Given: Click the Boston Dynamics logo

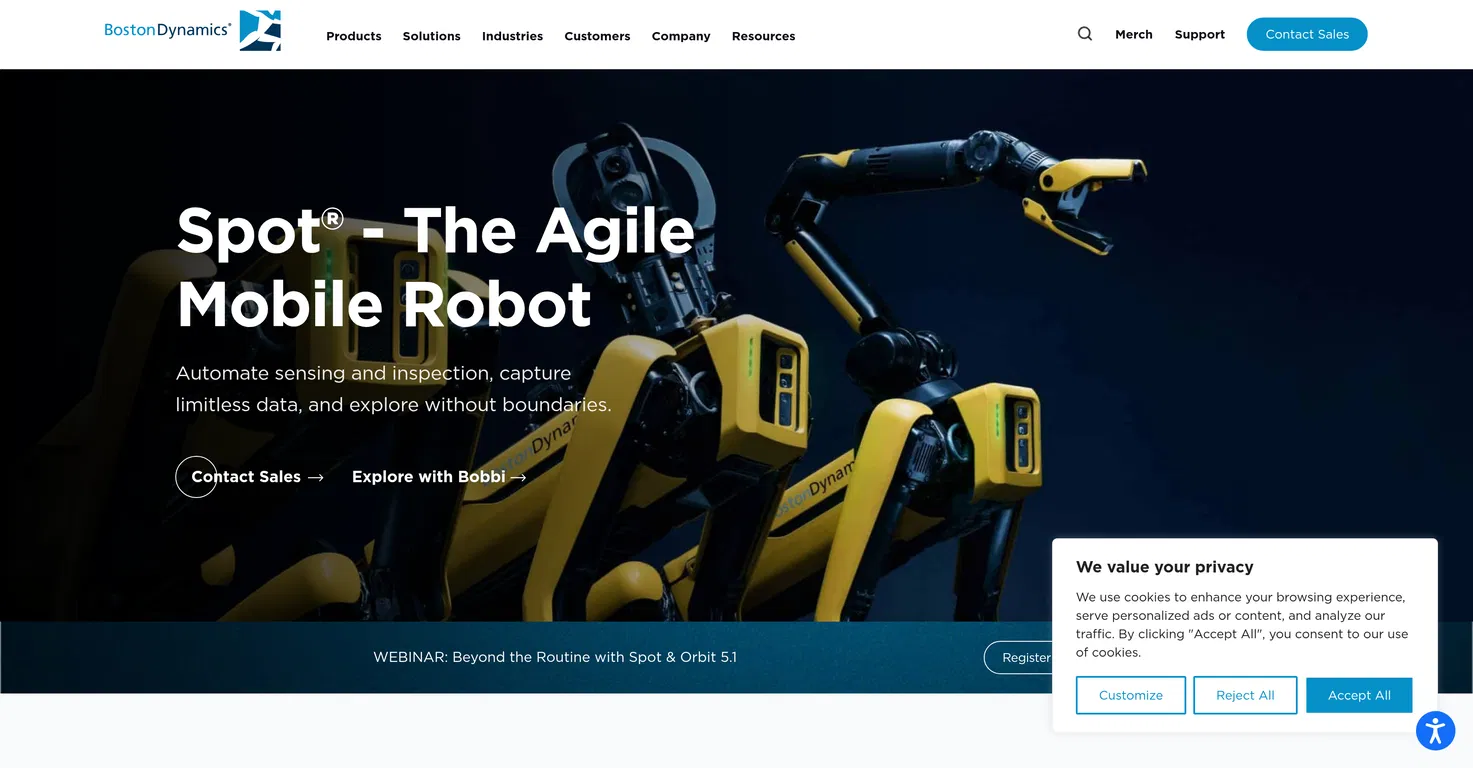Looking at the screenshot, I should [x=192, y=31].
